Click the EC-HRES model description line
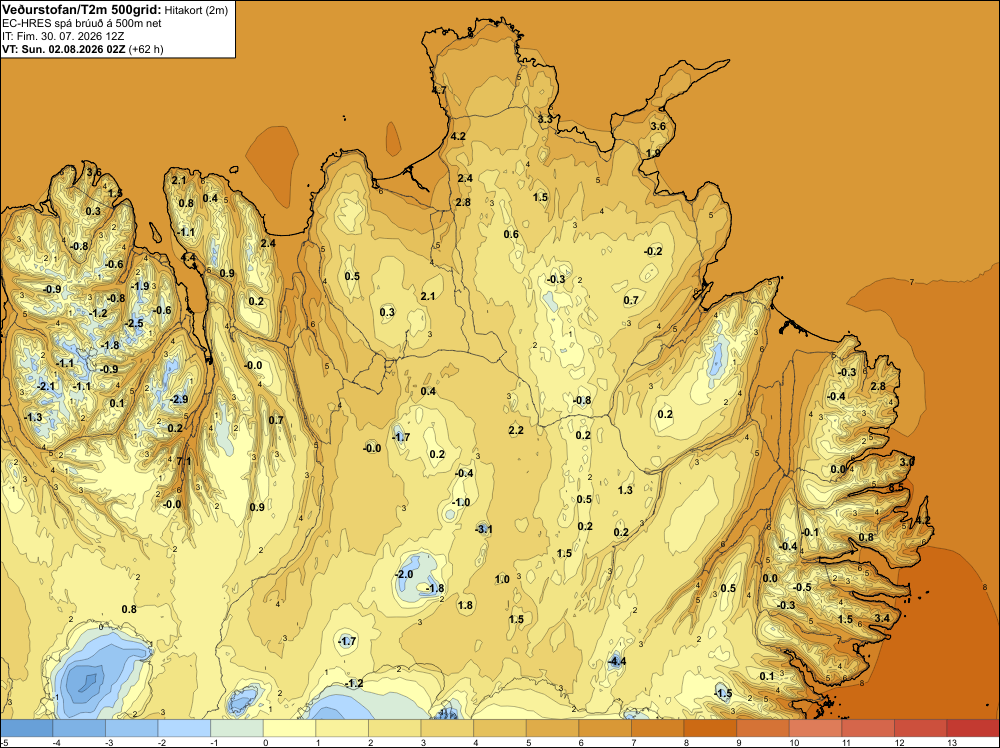1000x748 pixels. (82, 23)
